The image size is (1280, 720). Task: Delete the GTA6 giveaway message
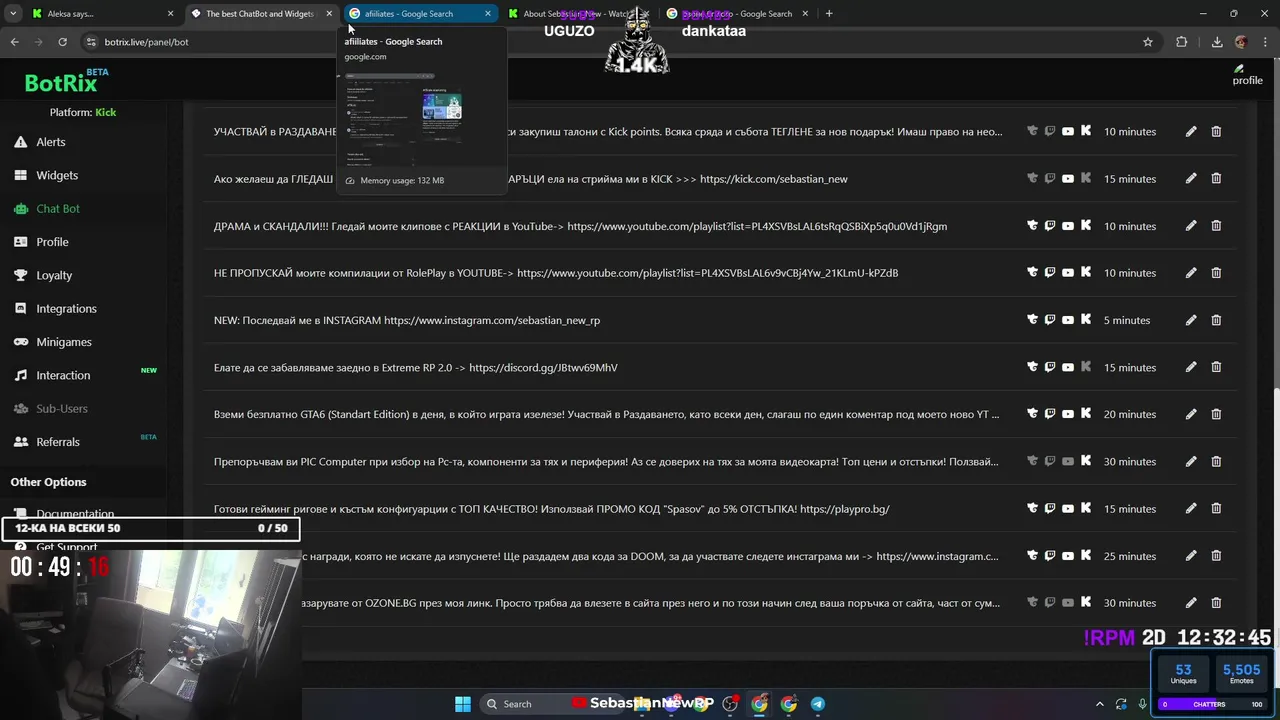tap(1216, 414)
